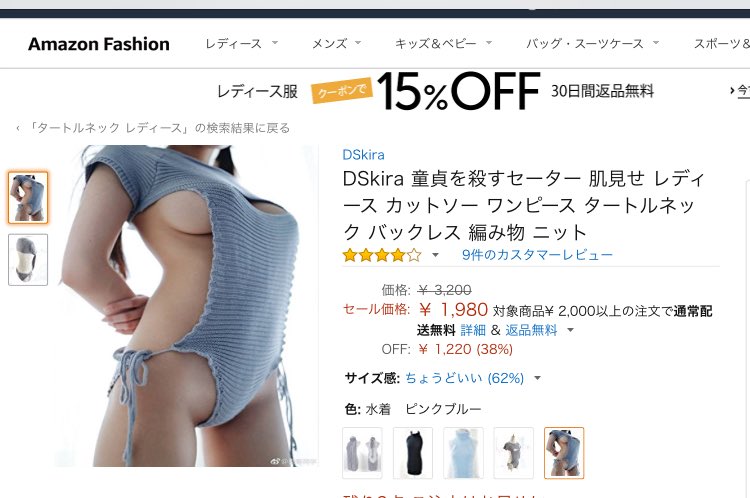Select the second product thumbnail on left
Viewport: 750px width, 498px height.
pos(28,260)
